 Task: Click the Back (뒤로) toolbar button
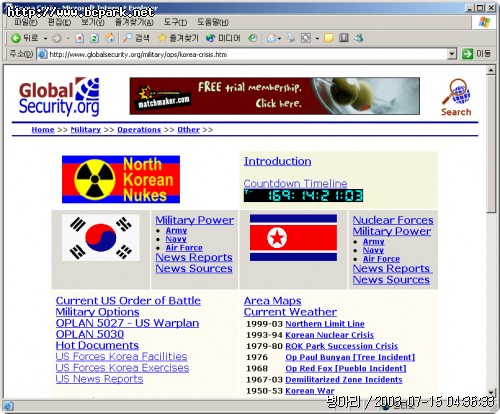pyautogui.click(x=24, y=38)
